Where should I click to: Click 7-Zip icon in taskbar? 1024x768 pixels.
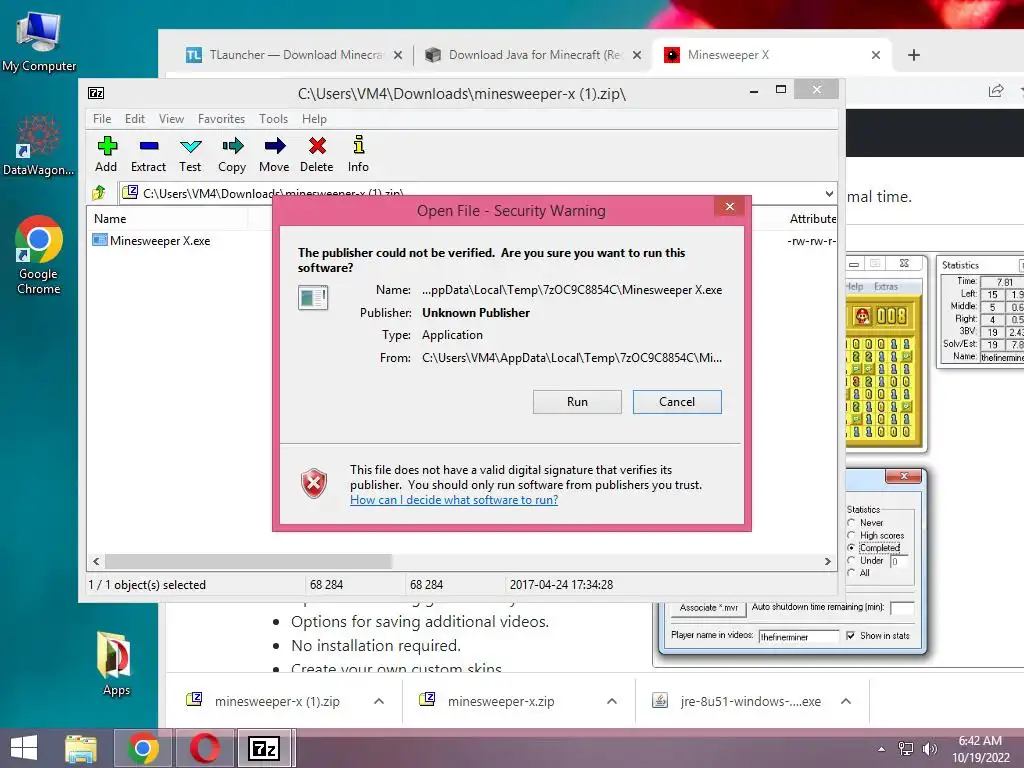(264, 748)
